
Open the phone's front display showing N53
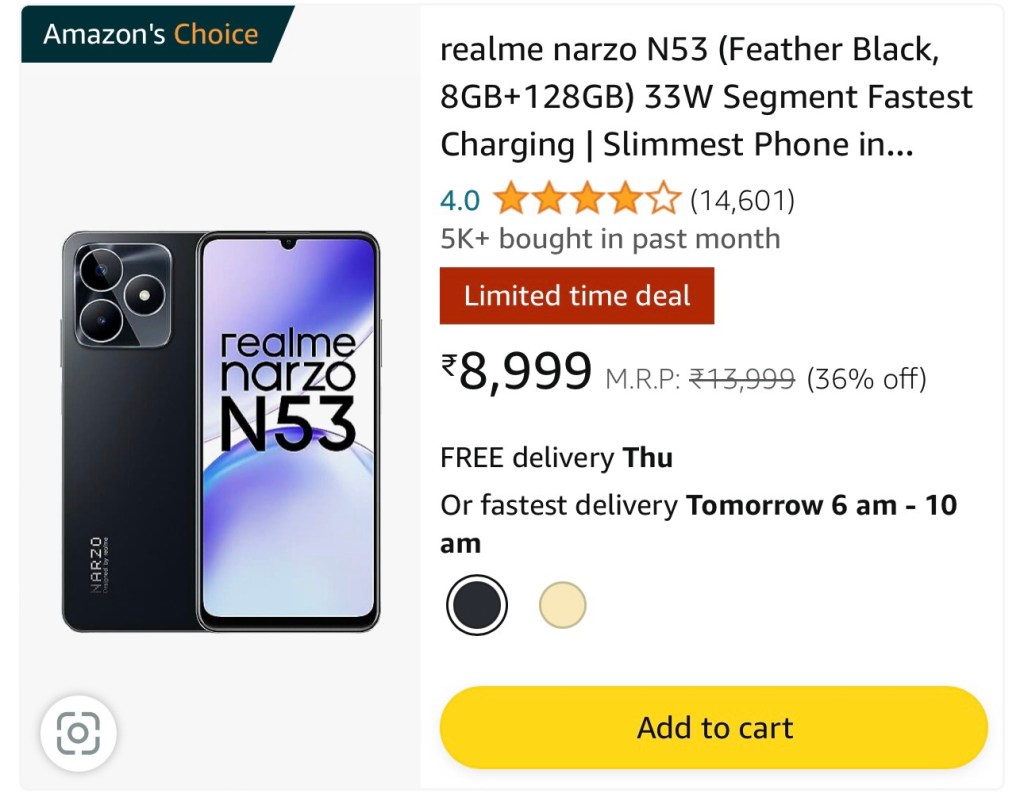288,430
